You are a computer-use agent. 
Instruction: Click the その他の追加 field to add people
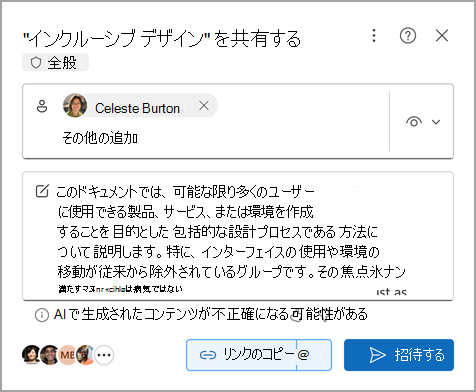(100, 138)
